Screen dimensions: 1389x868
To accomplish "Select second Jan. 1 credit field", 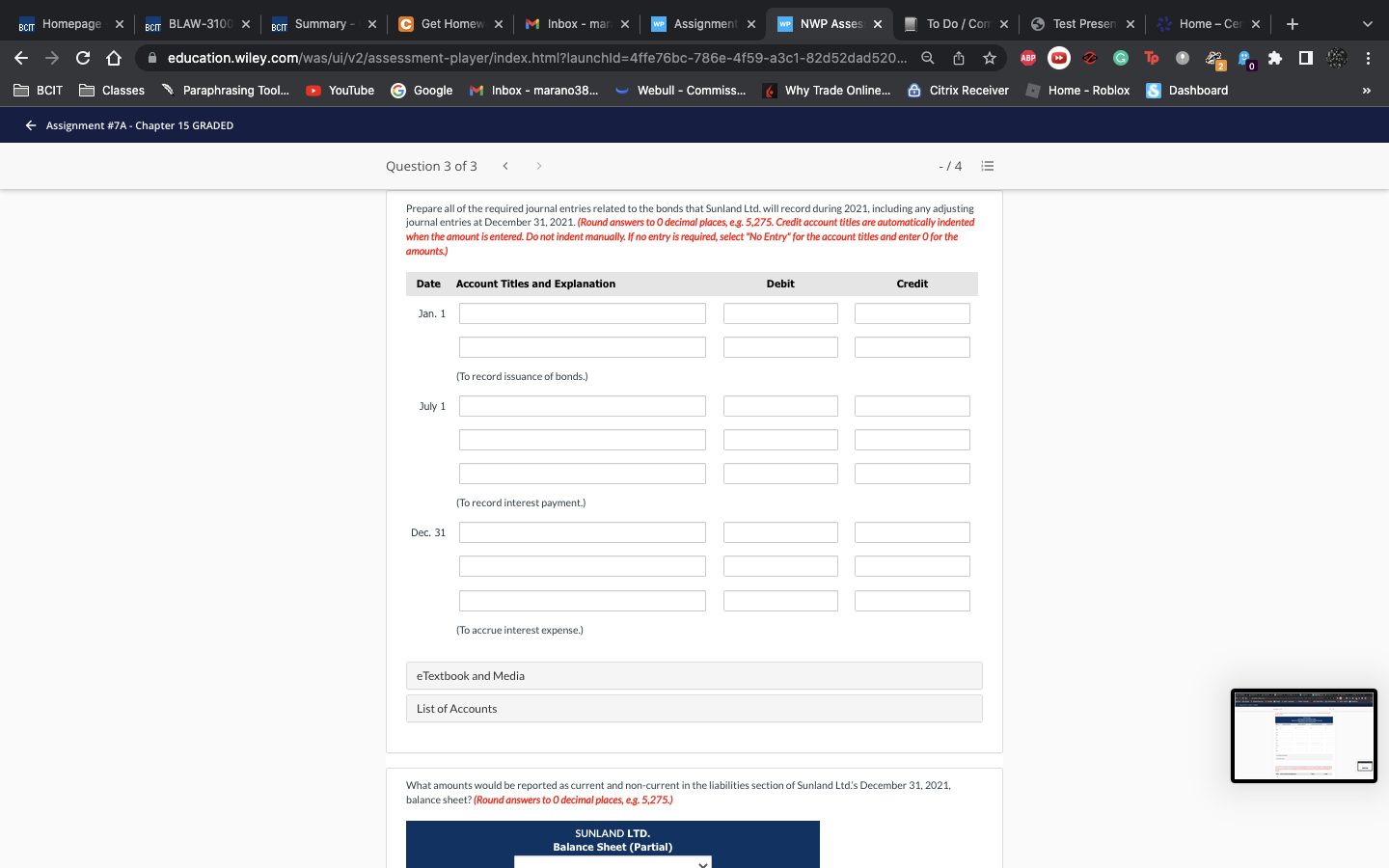I will 912,347.
